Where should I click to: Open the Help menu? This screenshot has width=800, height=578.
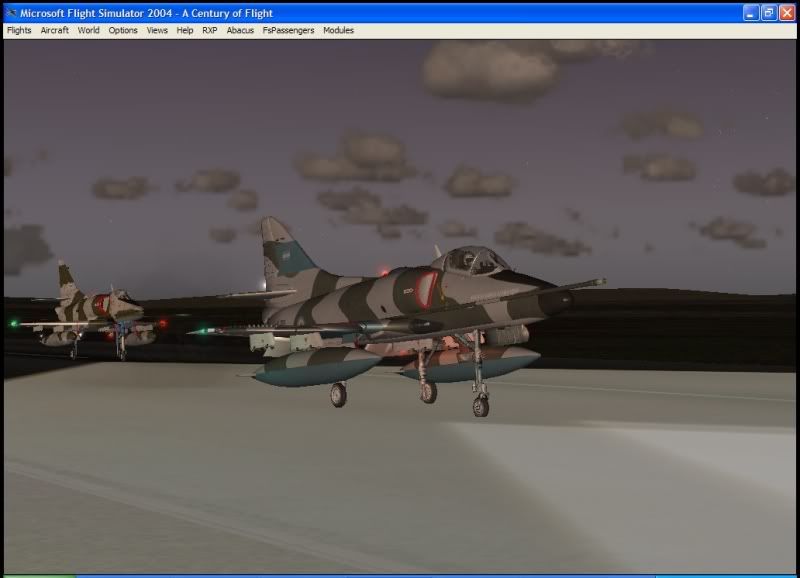(185, 31)
